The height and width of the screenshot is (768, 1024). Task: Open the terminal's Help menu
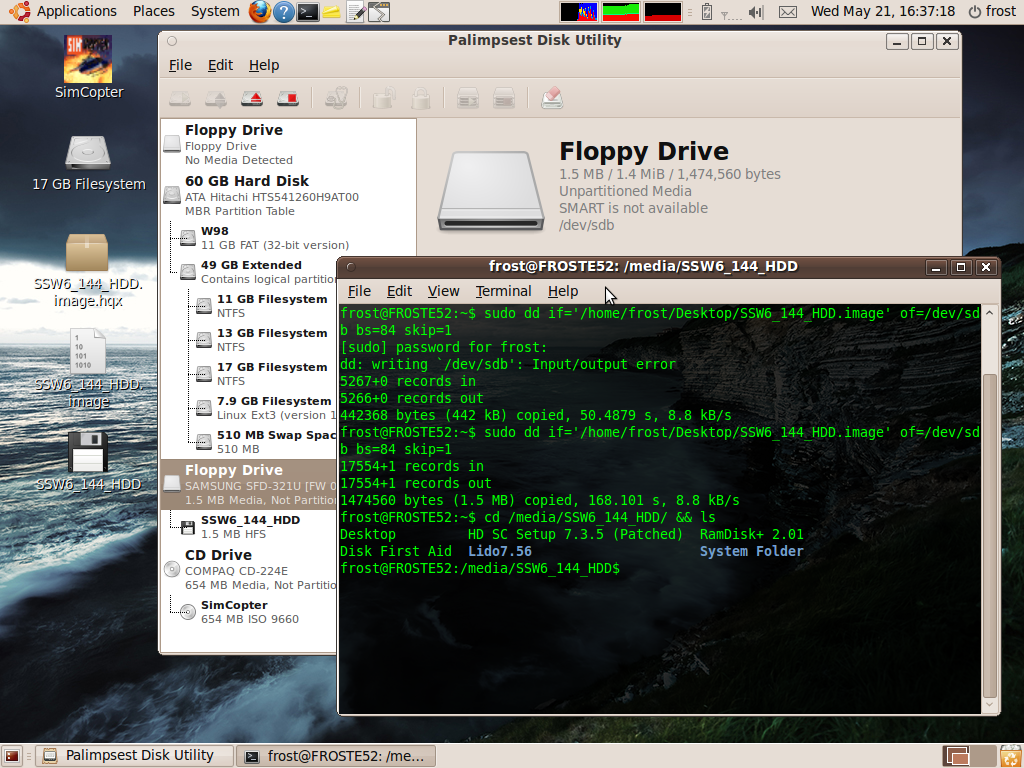(x=563, y=291)
